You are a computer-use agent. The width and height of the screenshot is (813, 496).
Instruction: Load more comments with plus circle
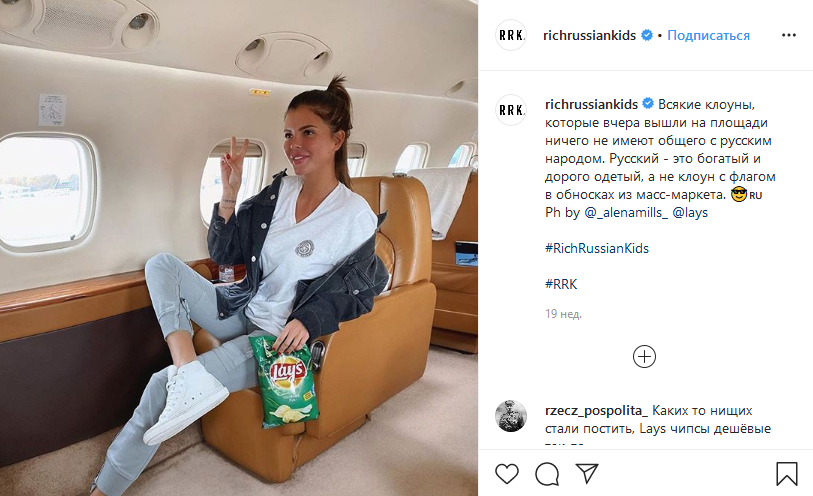click(x=644, y=357)
